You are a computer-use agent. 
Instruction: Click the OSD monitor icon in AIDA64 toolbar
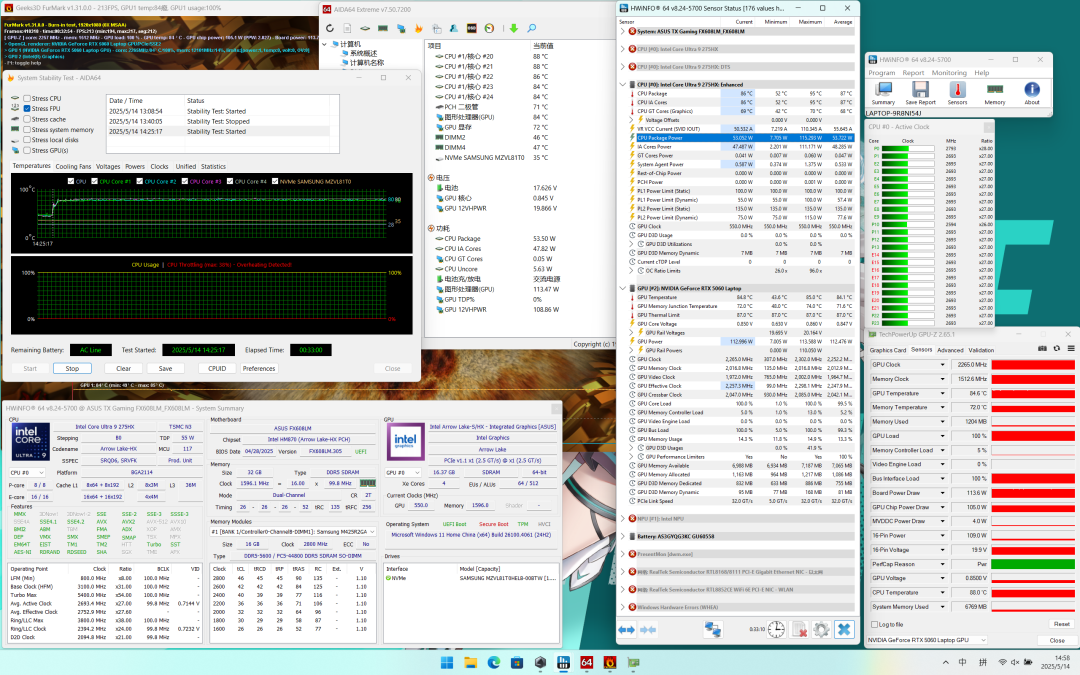pyautogui.click(x=472, y=28)
